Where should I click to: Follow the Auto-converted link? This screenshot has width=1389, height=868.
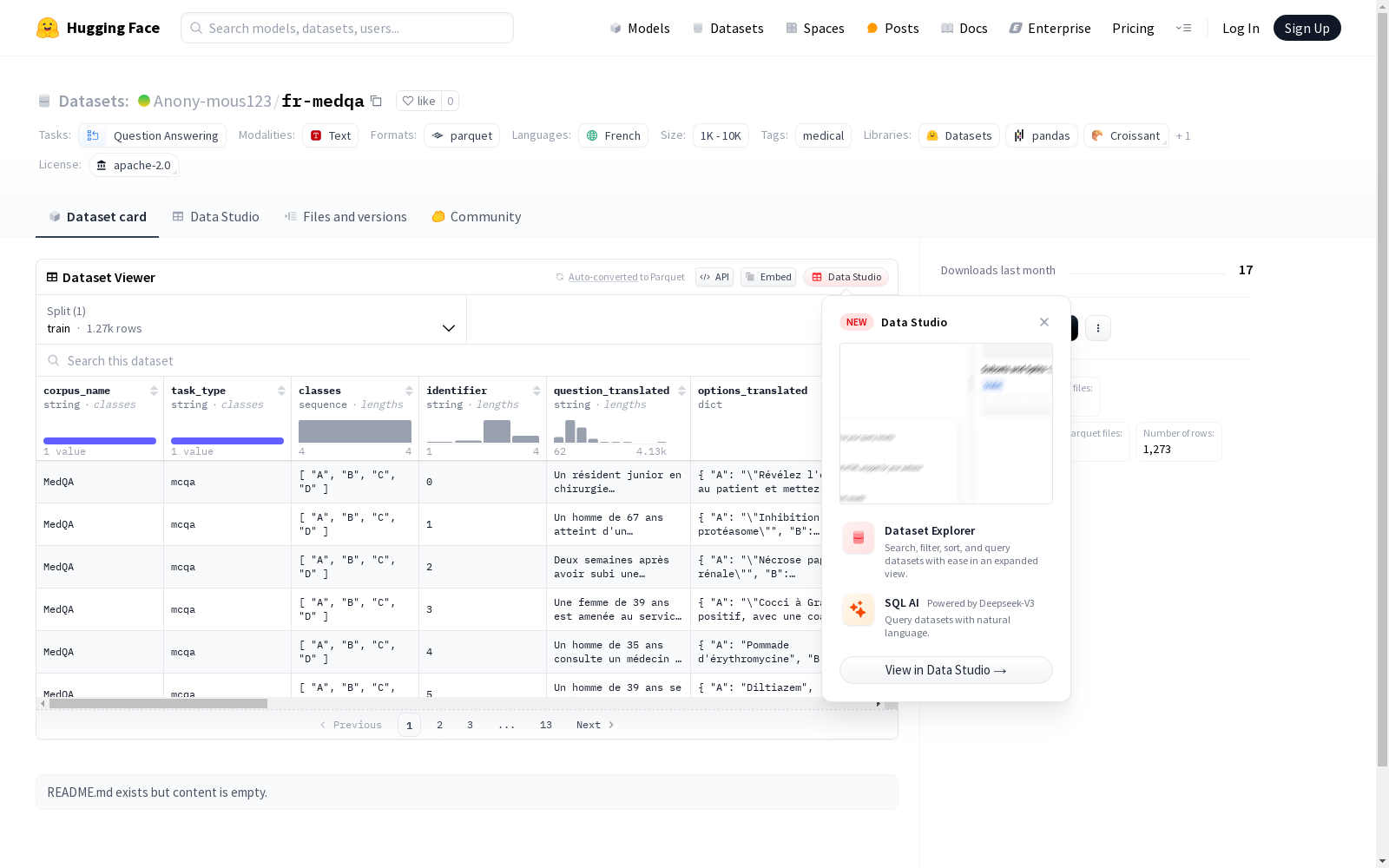603,277
